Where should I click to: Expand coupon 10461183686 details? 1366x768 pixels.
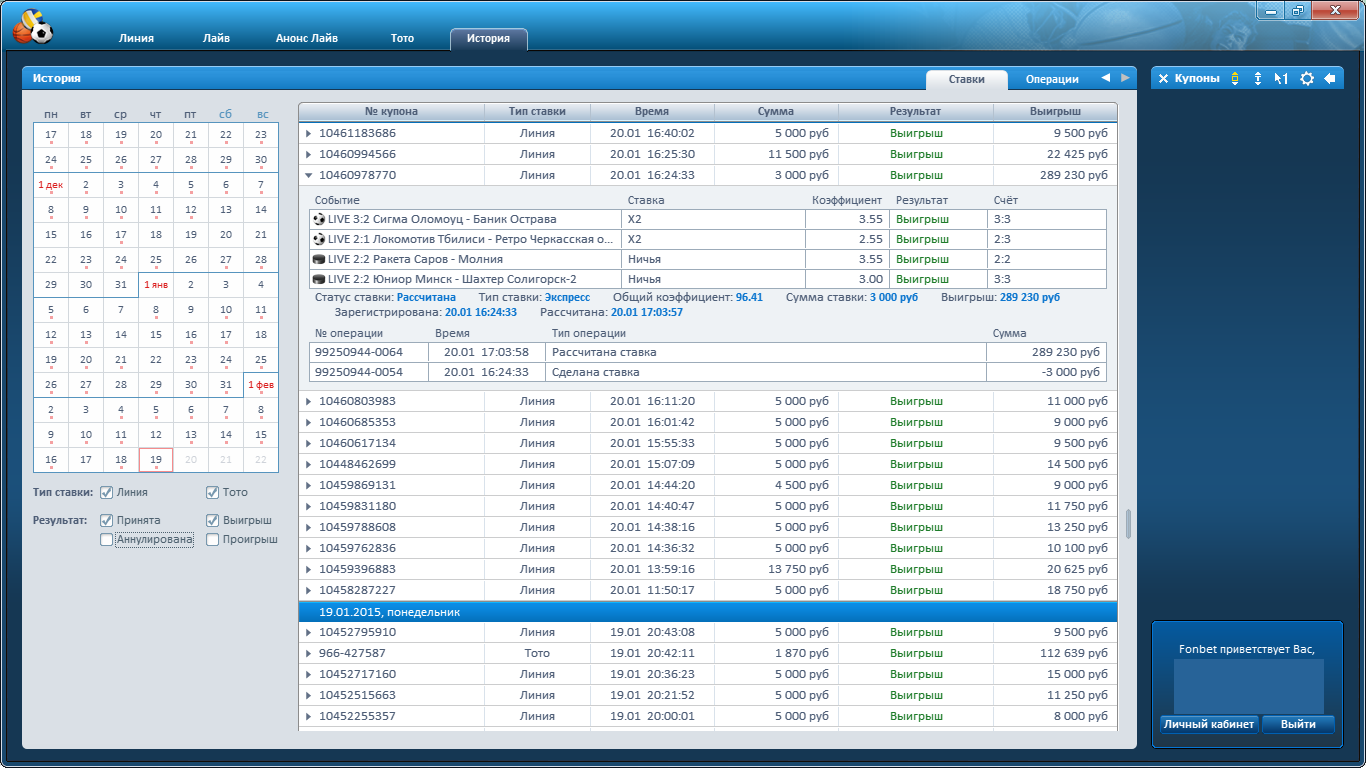[x=308, y=133]
